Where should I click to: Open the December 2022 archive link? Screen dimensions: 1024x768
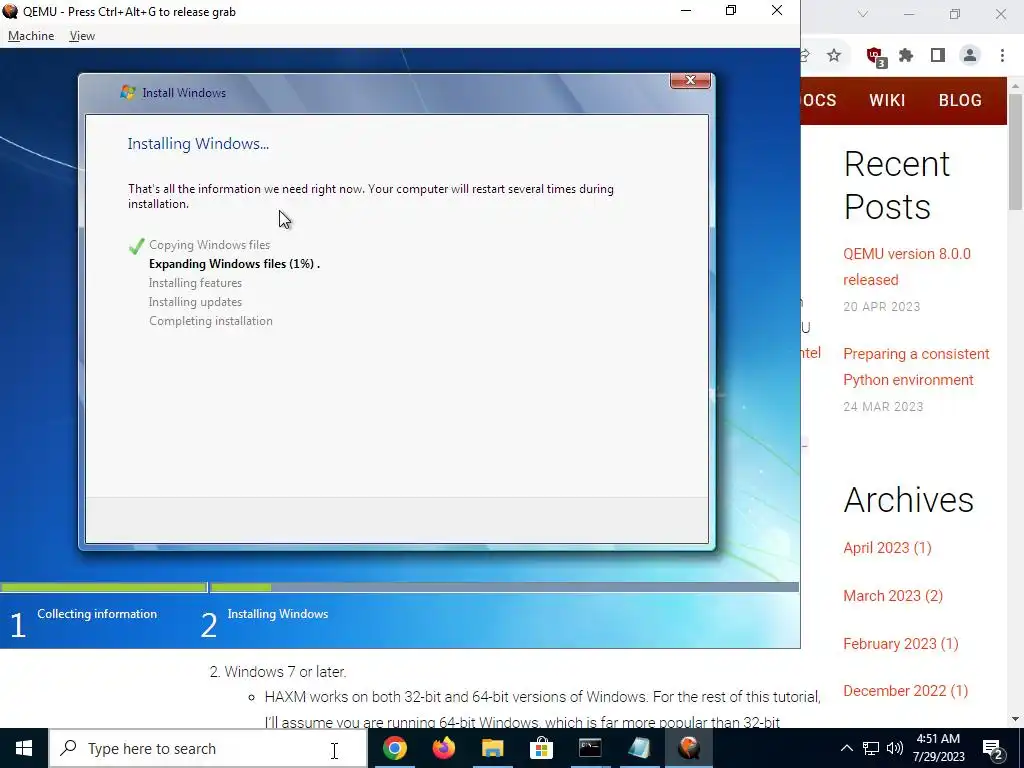(905, 691)
